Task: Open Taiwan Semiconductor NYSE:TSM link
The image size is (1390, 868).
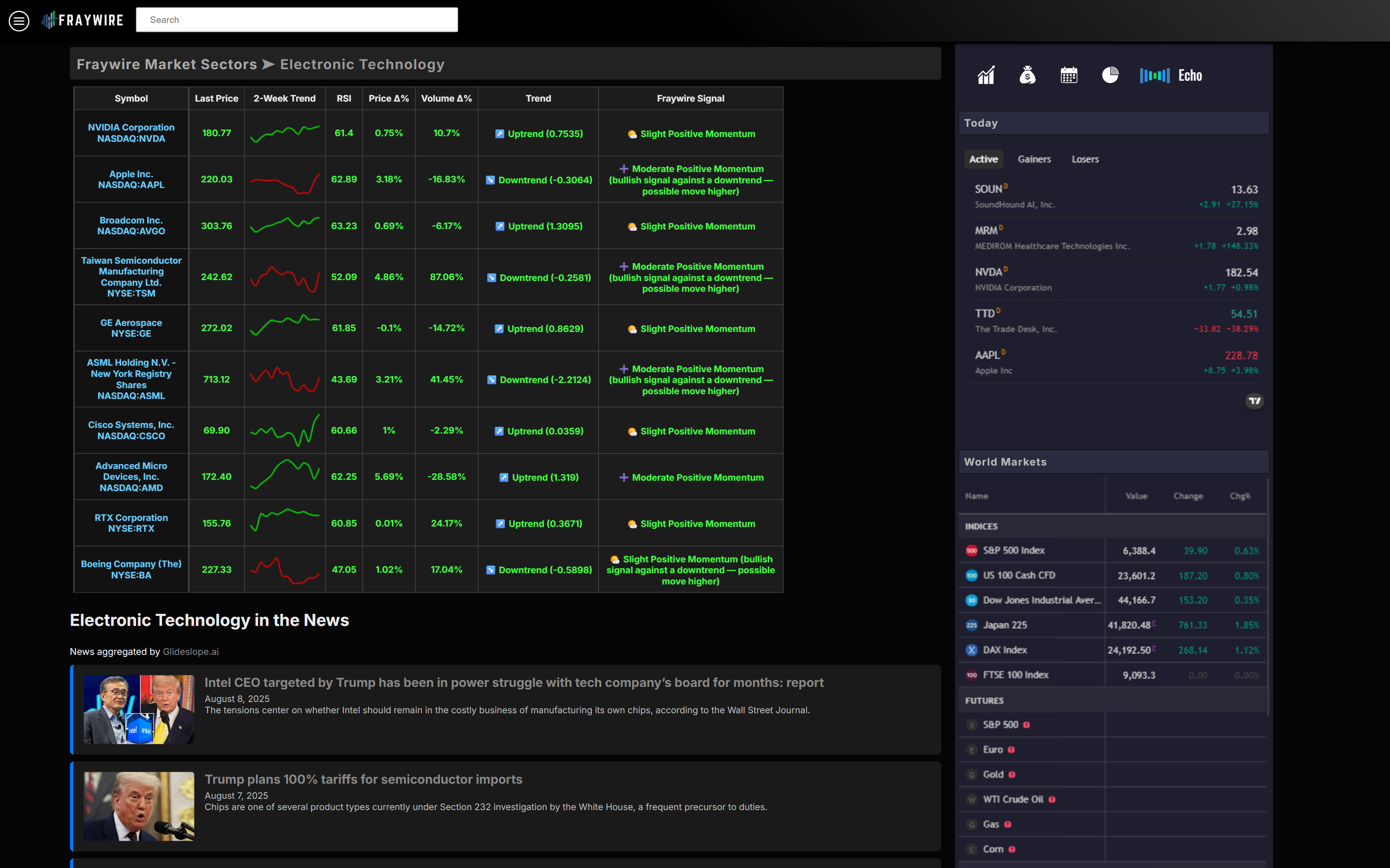Action: (131, 277)
